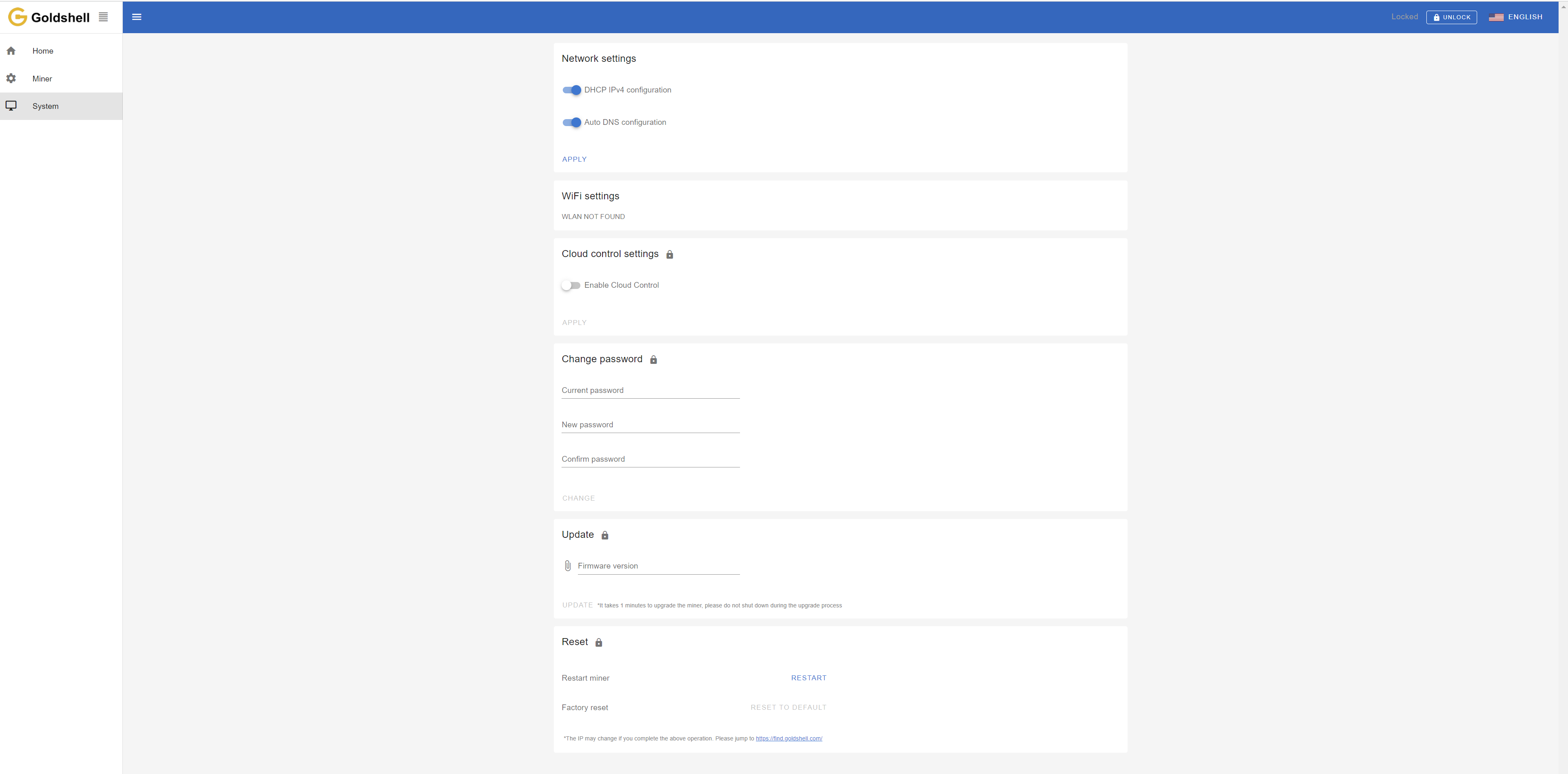The image size is (1568, 774).
Task: Click the System monitor icon in sidebar
Action: (11, 106)
